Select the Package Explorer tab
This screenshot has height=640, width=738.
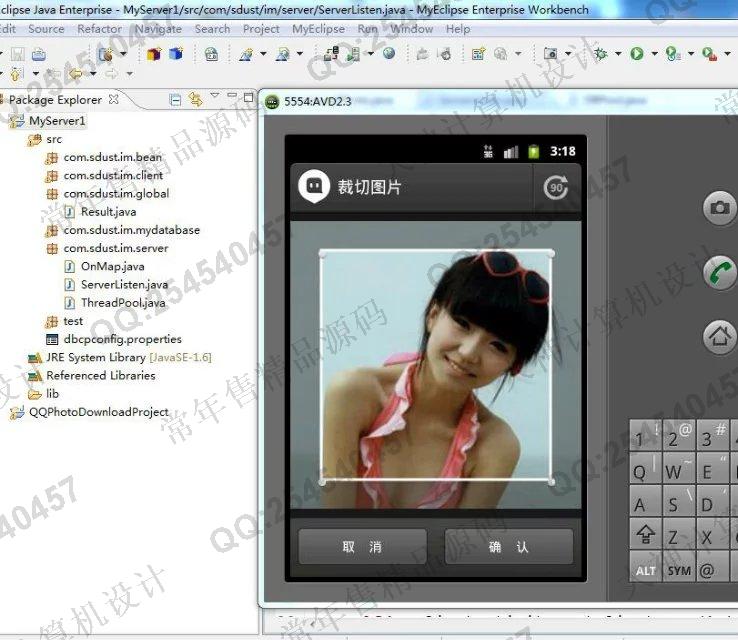[x=55, y=100]
